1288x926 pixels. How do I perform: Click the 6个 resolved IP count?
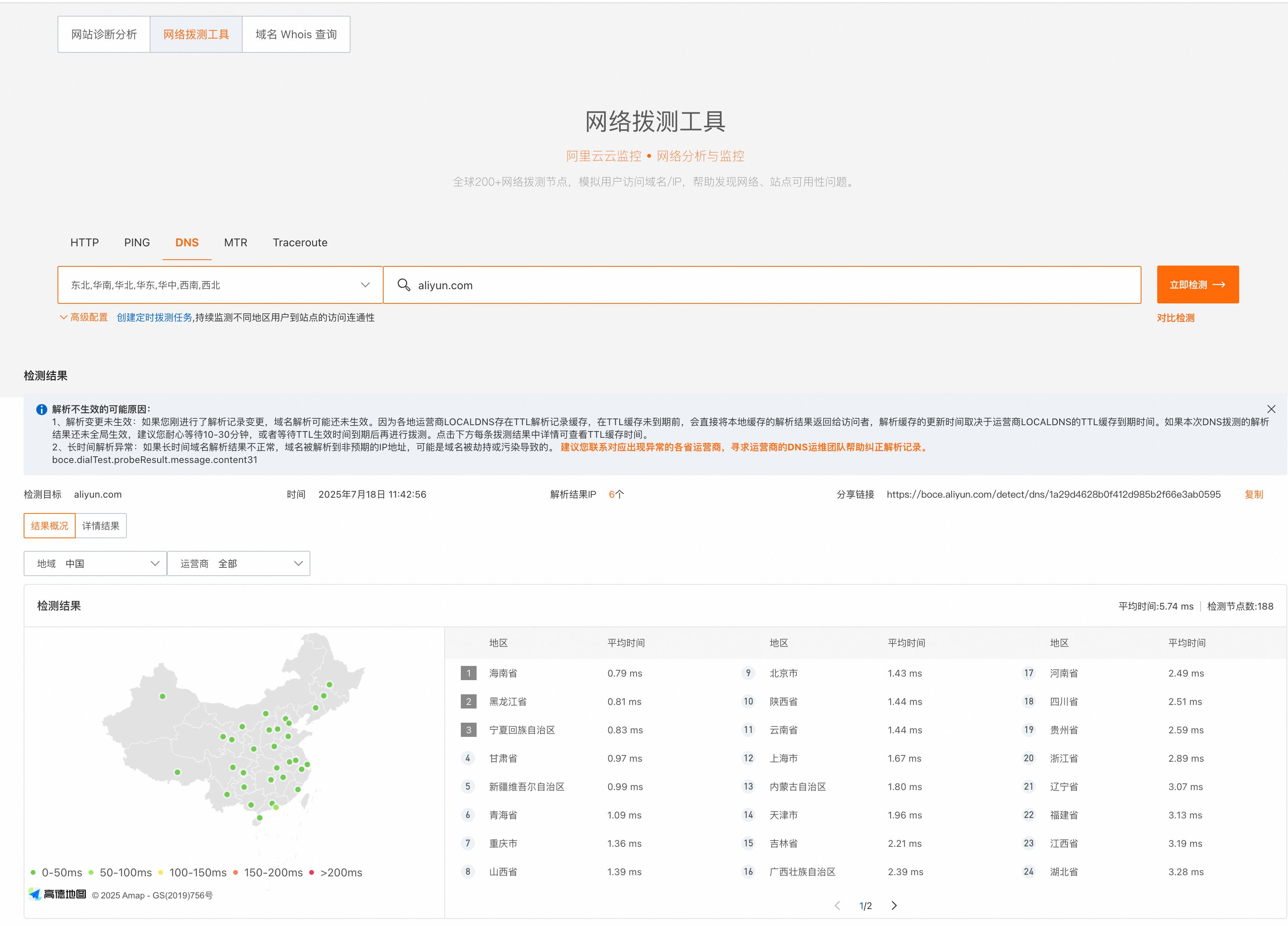click(616, 494)
